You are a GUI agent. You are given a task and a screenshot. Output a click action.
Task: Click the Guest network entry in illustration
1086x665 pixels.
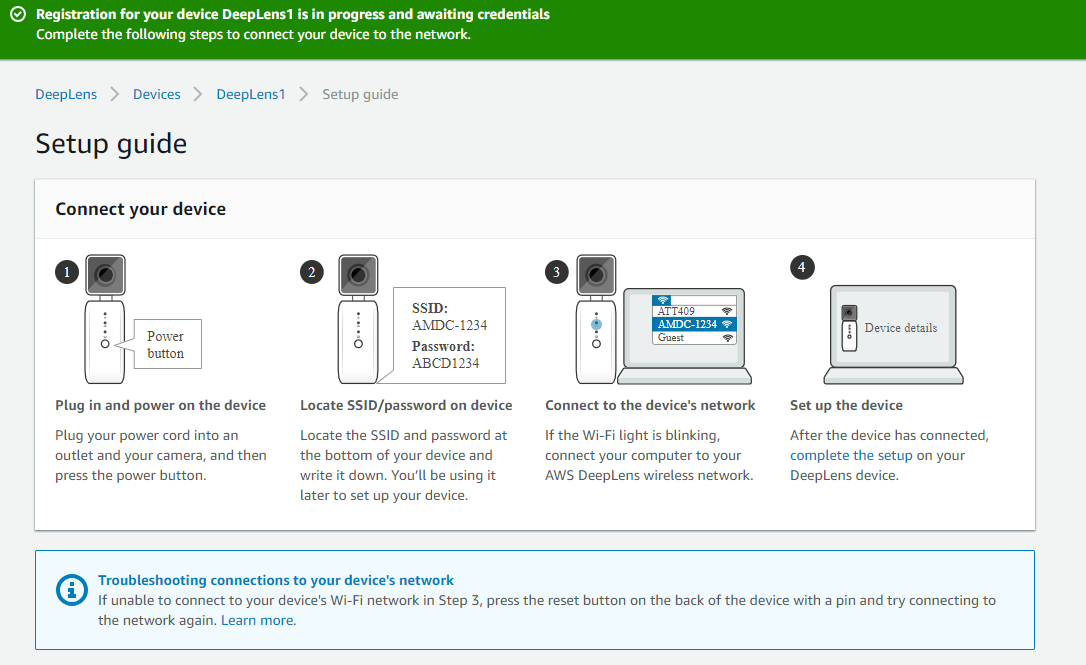click(x=672, y=338)
